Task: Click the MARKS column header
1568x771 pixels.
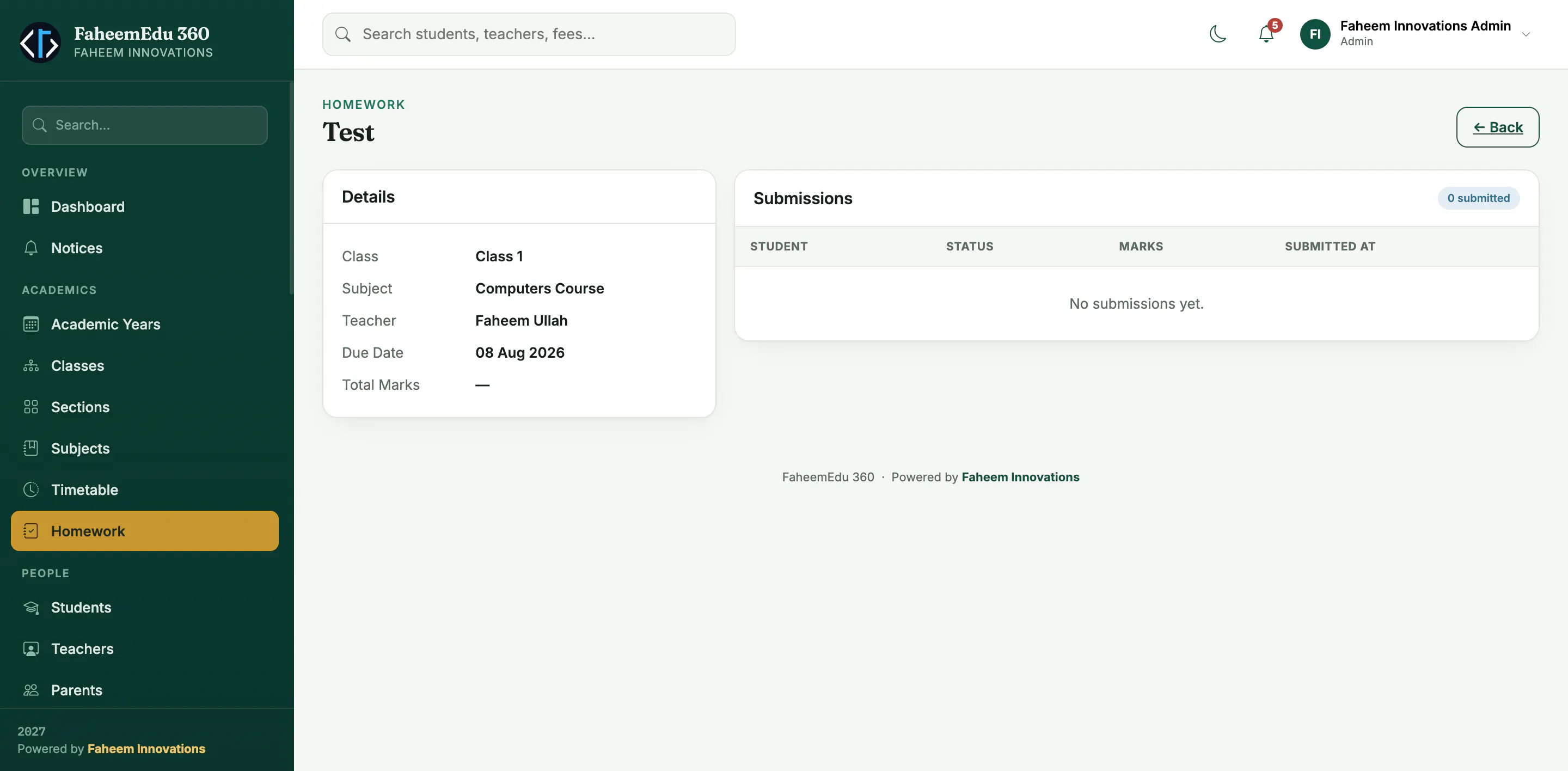Action: click(1141, 247)
